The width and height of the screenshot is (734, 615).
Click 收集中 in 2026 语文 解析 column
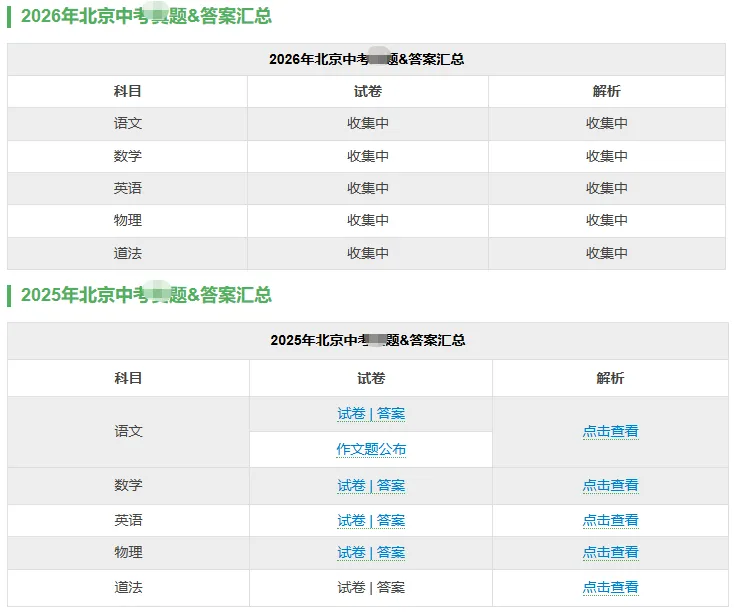coord(607,124)
